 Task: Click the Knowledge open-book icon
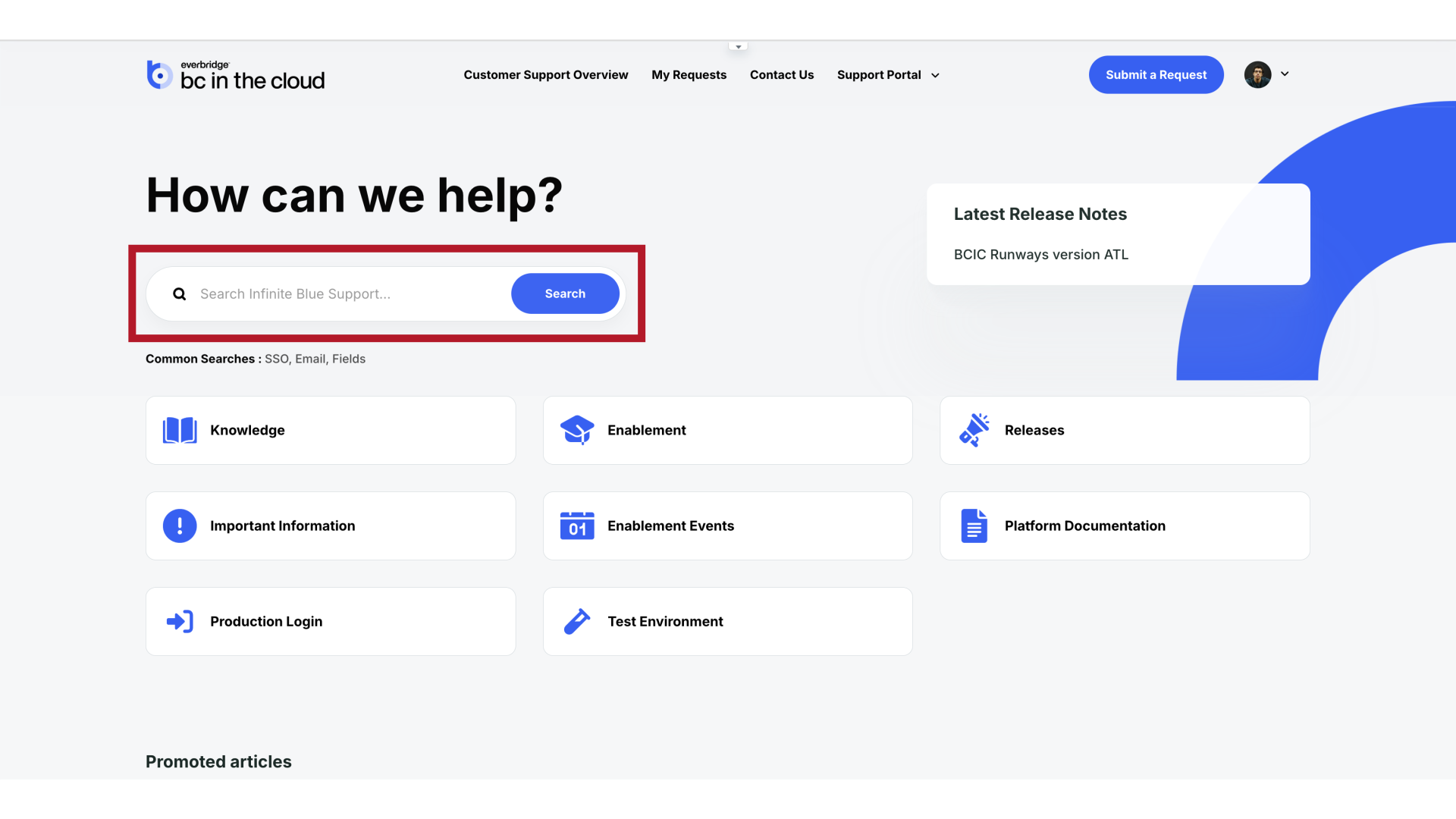tap(180, 430)
